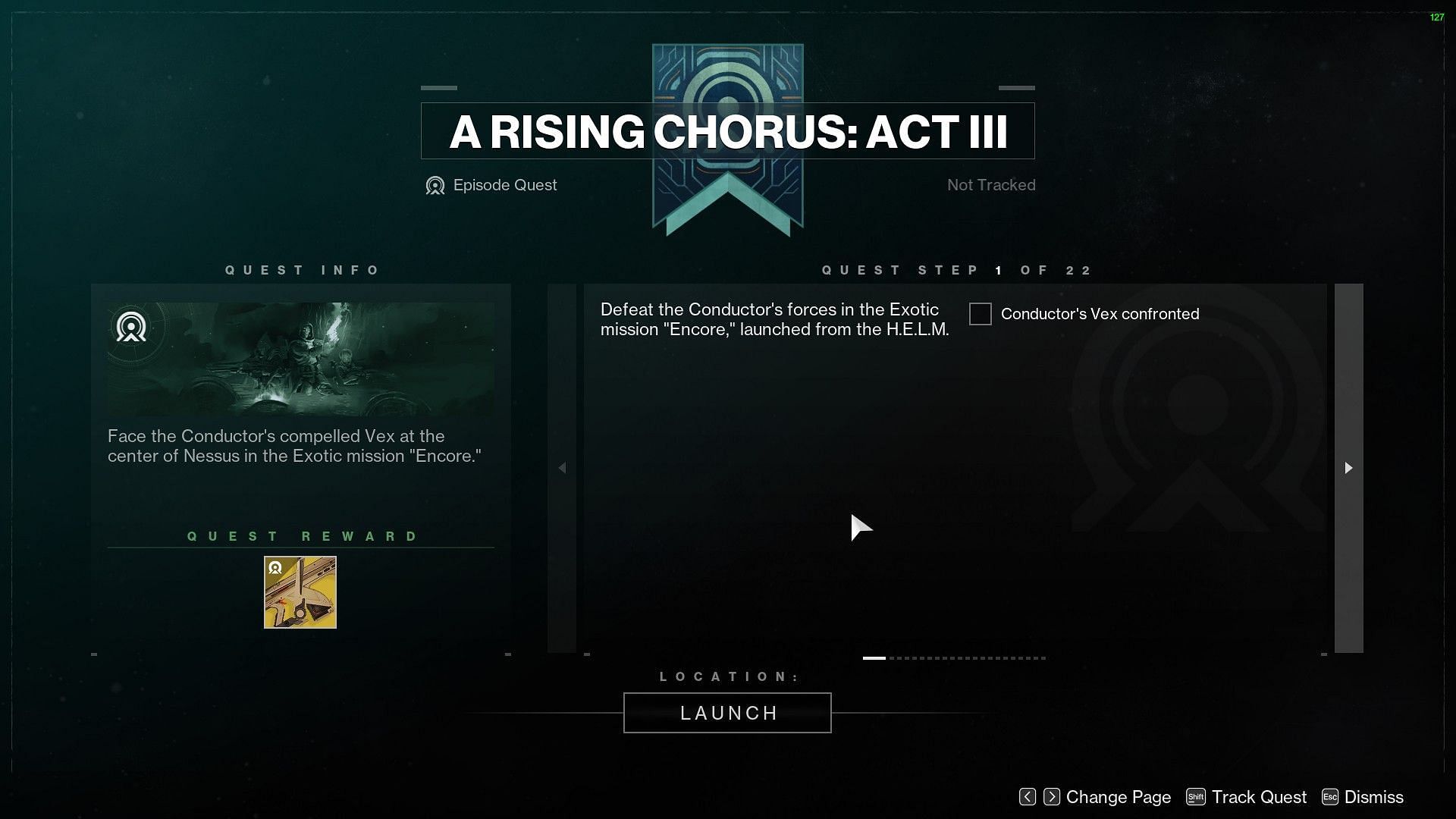This screenshot has height=819, width=1456.
Task: Check the Not Tracked status indicator
Action: [990, 185]
